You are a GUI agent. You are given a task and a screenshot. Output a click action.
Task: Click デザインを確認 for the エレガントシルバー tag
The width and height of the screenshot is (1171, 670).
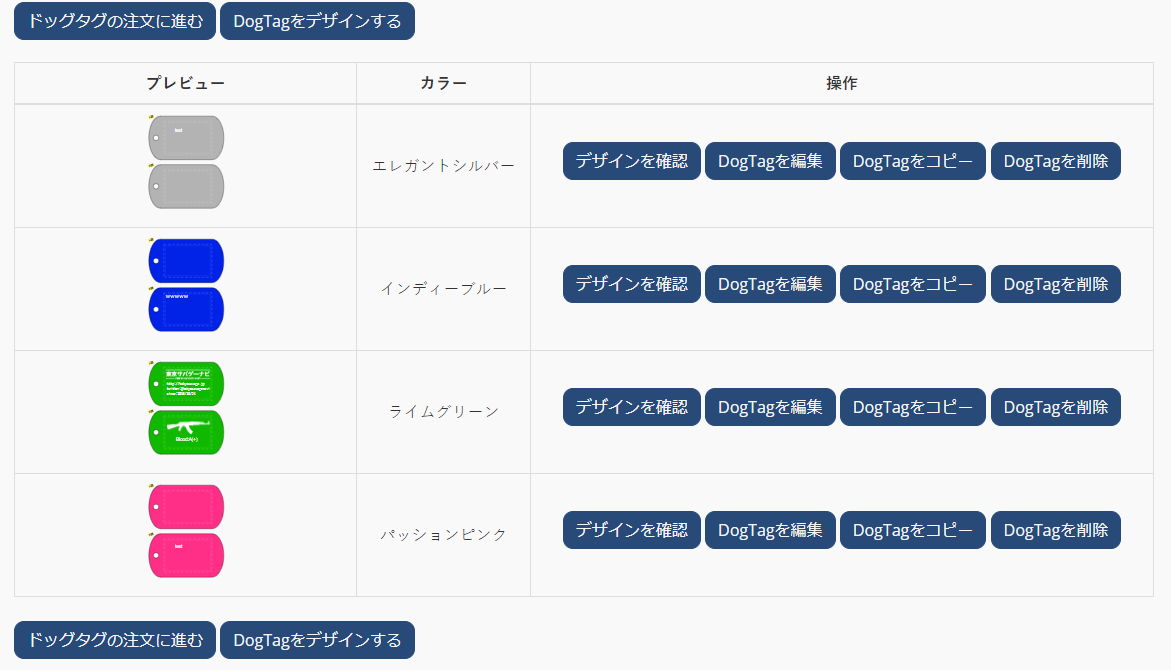coord(631,161)
